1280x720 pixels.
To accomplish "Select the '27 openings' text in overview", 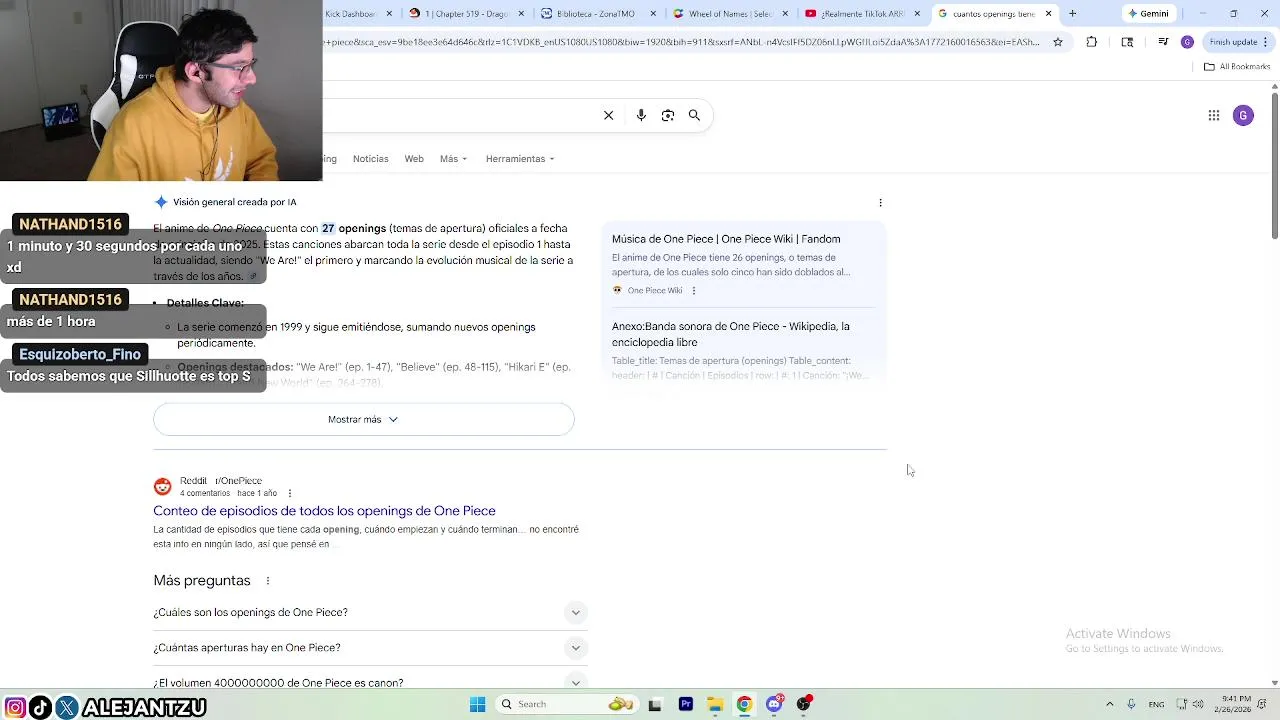I will click(x=354, y=228).
